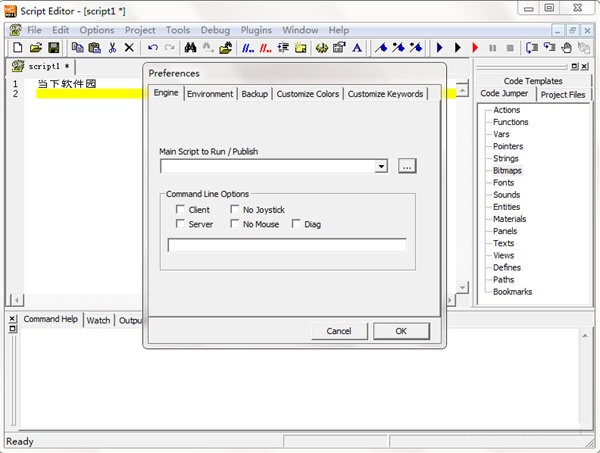Open the Customize Keywords tab
Image resolution: width=600 pixels, height=453 pixels.
coord(385,94)
